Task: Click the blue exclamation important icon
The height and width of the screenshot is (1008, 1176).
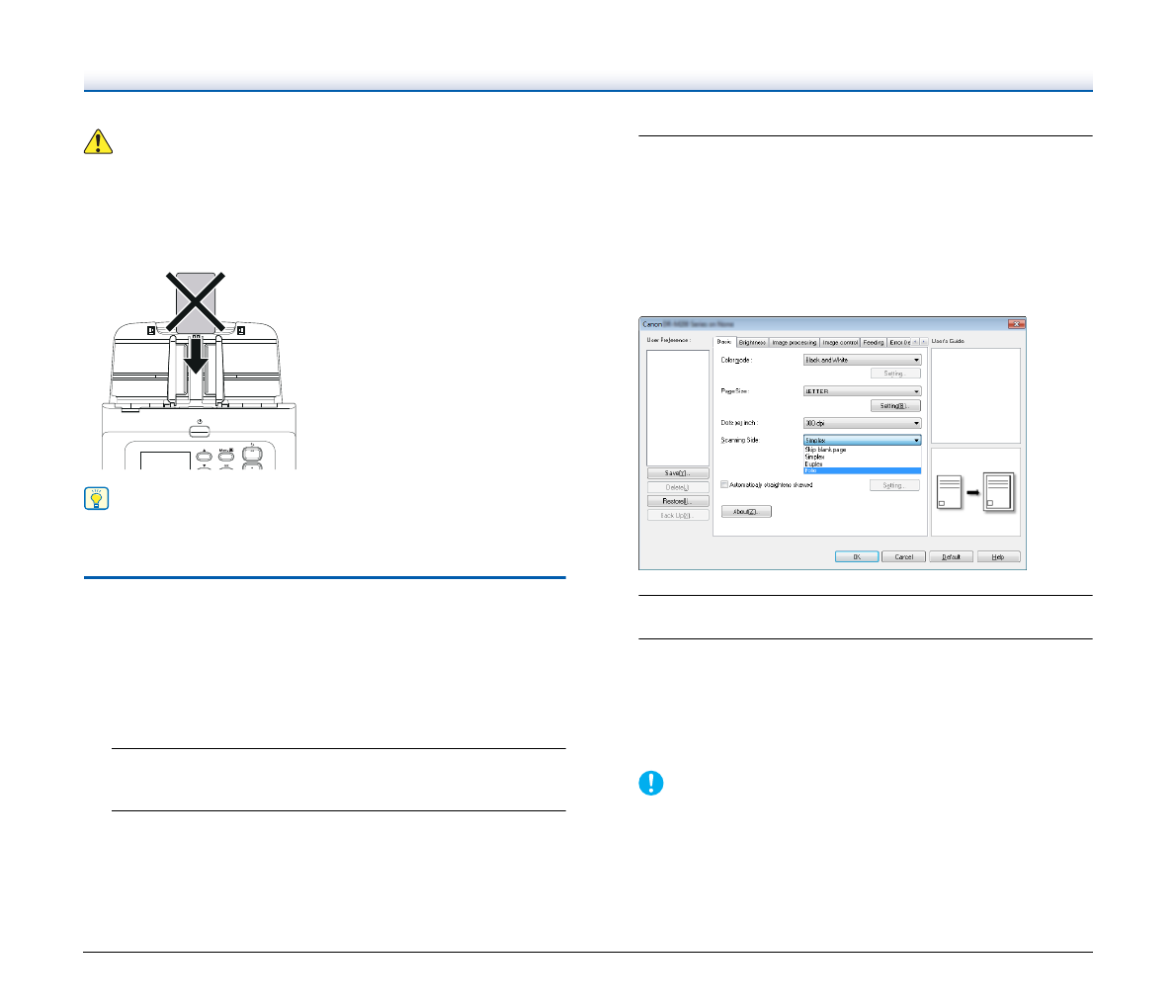Action: [x=651, y=784]
